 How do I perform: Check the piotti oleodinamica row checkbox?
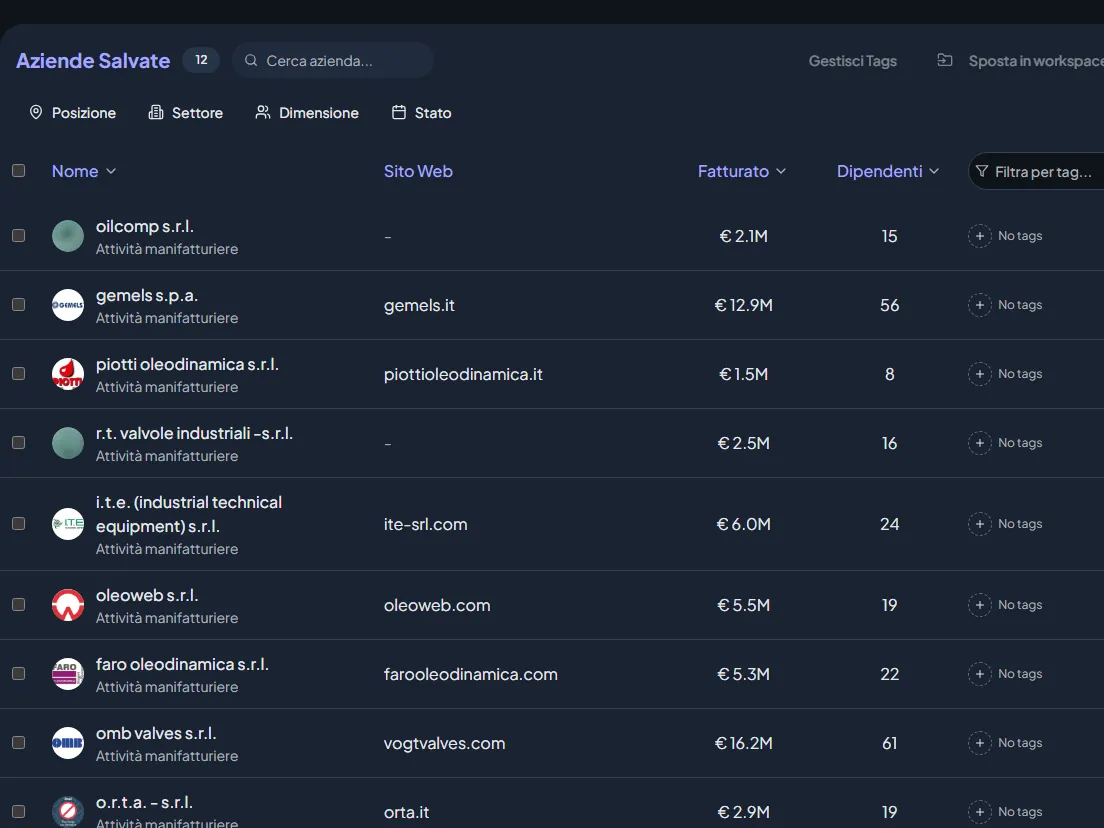18,373
